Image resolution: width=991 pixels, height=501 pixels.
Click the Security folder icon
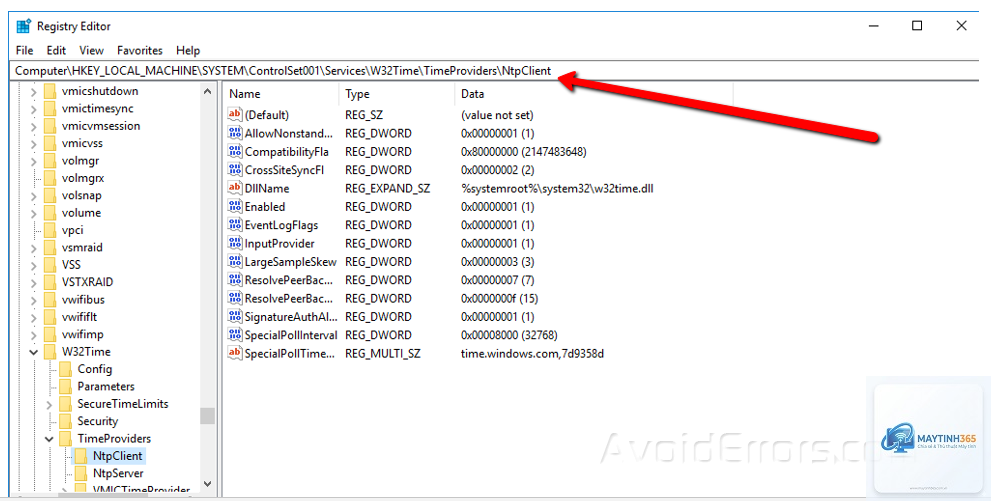tap(66, 421)
